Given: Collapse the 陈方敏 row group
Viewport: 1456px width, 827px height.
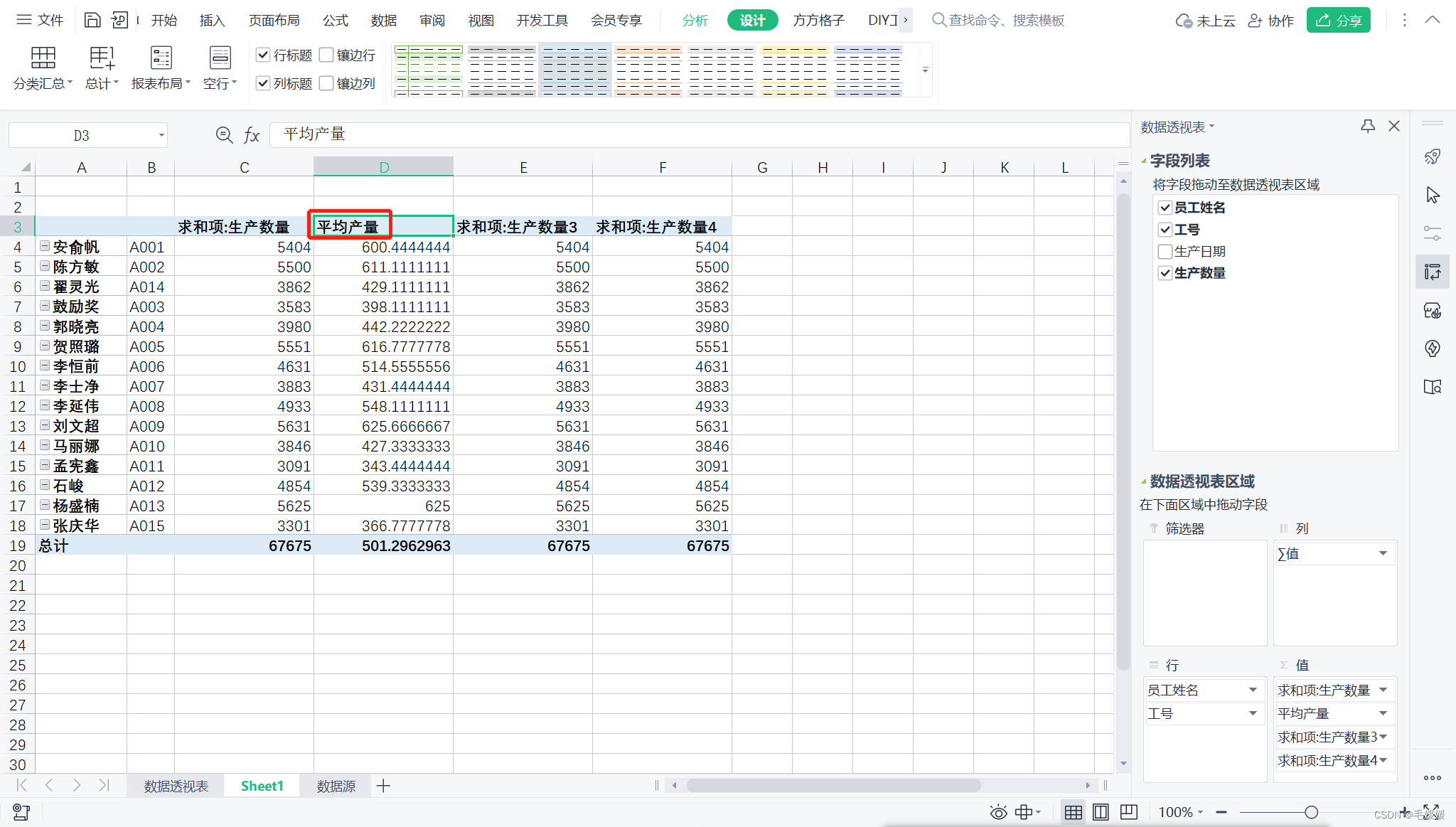Looking at the screenshot, I should [x=45, y=266].
